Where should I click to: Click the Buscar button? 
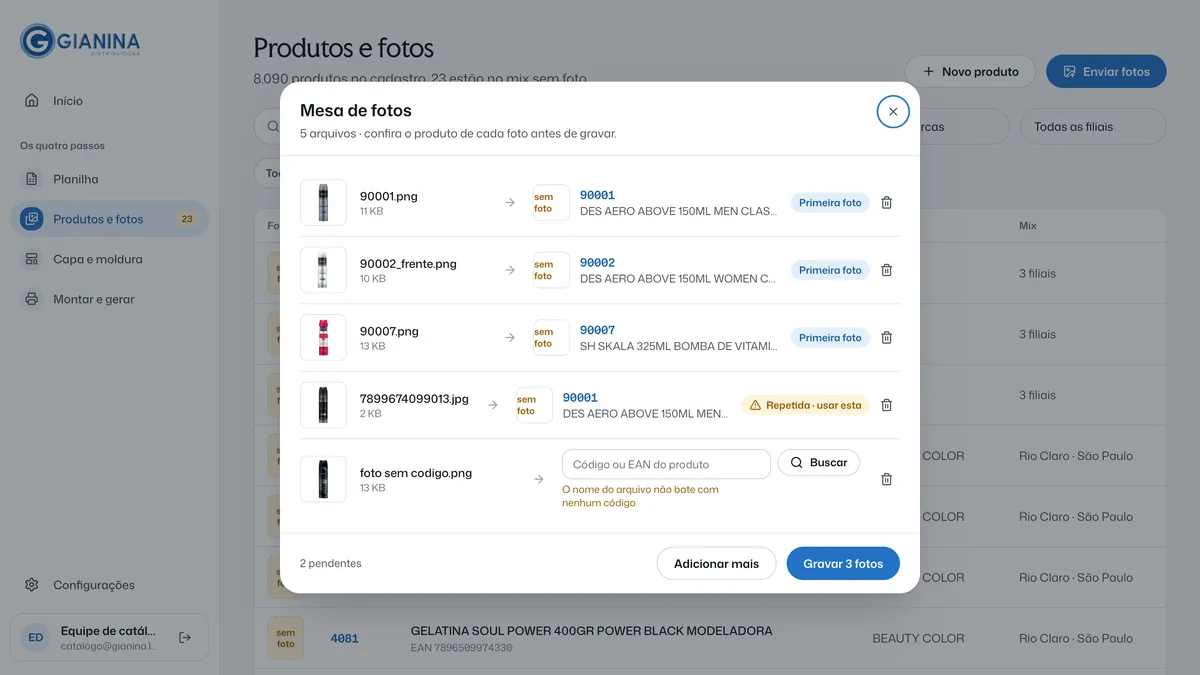click(818, 463)
